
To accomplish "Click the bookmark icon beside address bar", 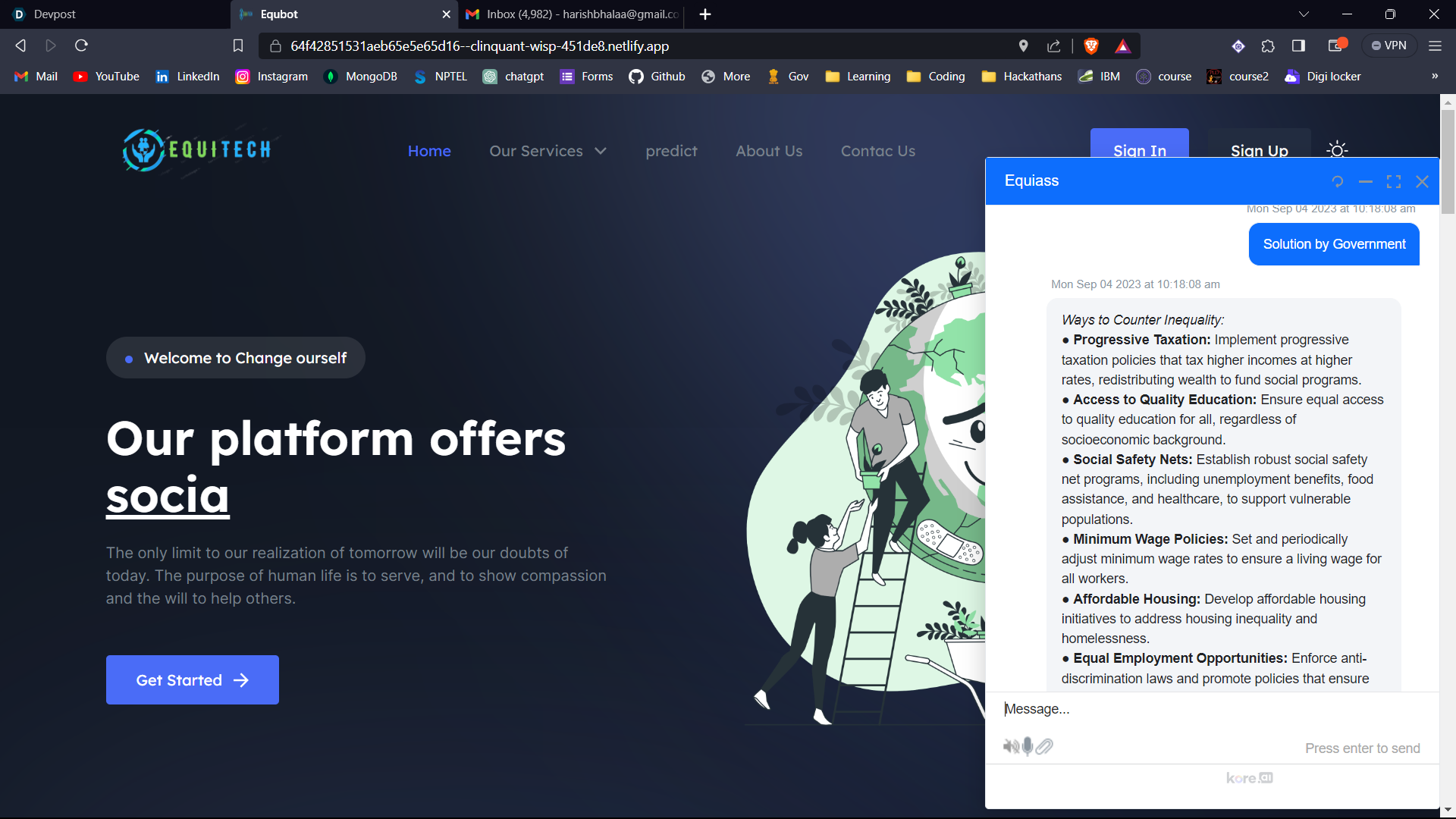I will (238, 46).
